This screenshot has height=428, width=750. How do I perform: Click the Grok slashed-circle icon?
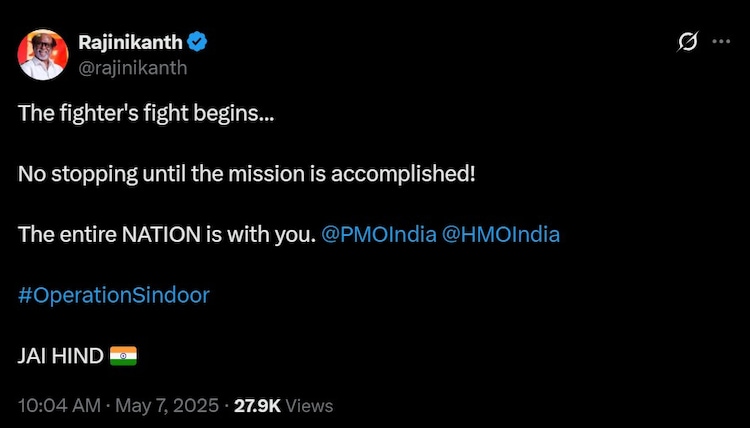(687, 42)
